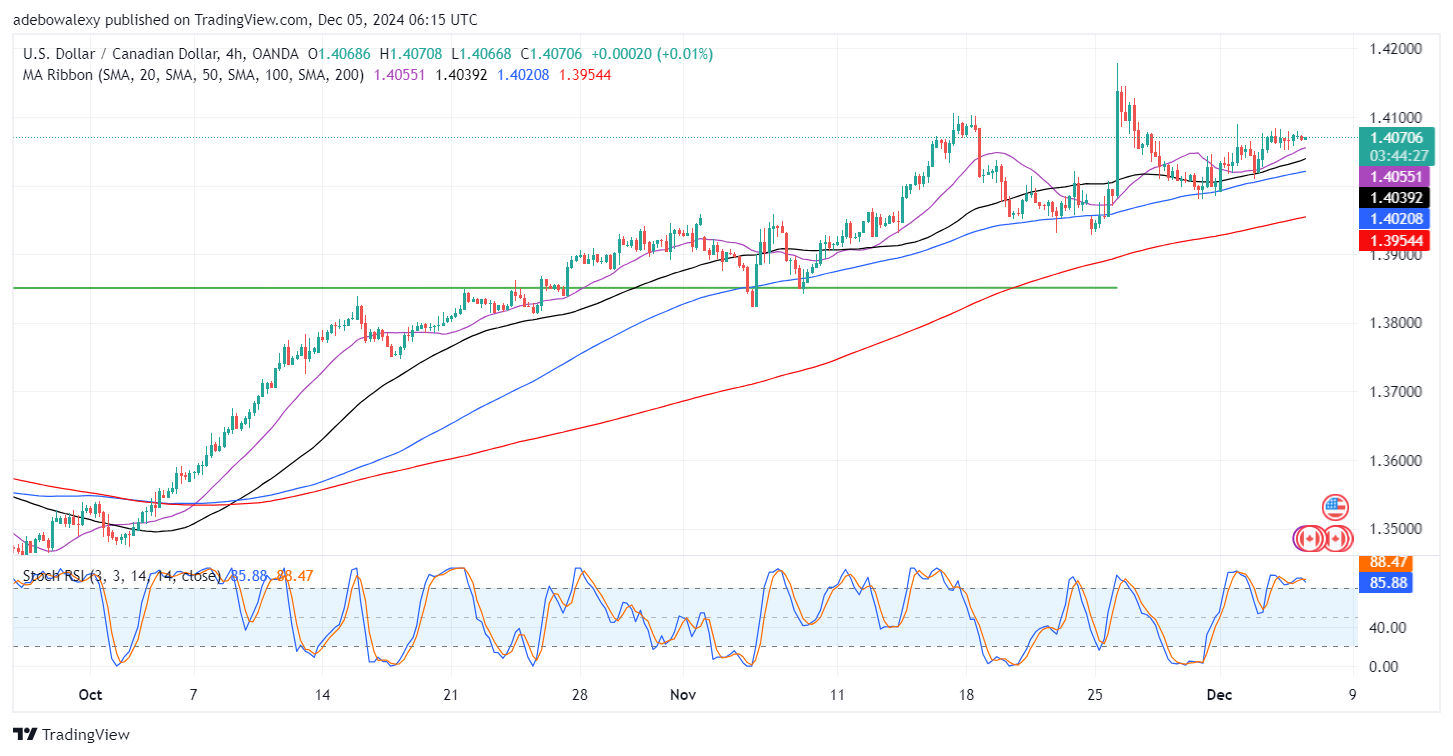Click the Canada flag event icon beside the price scale
The image size is (1453, 756).
tap(1335, 540)
